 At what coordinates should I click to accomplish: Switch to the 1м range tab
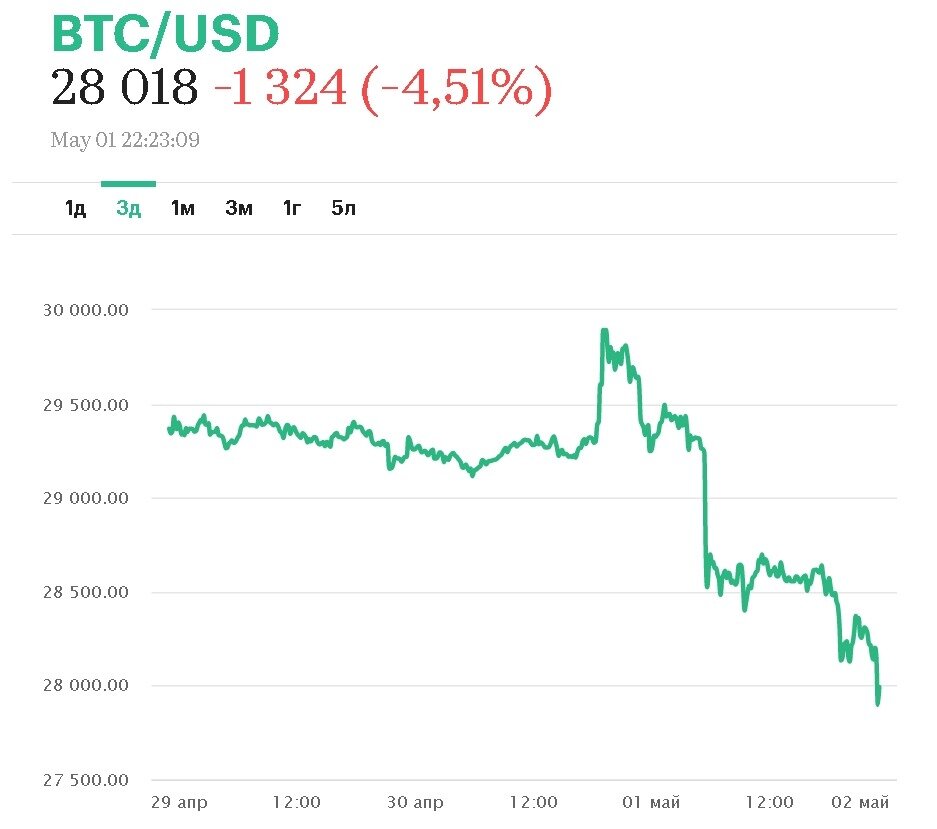[x=182, y=208]
